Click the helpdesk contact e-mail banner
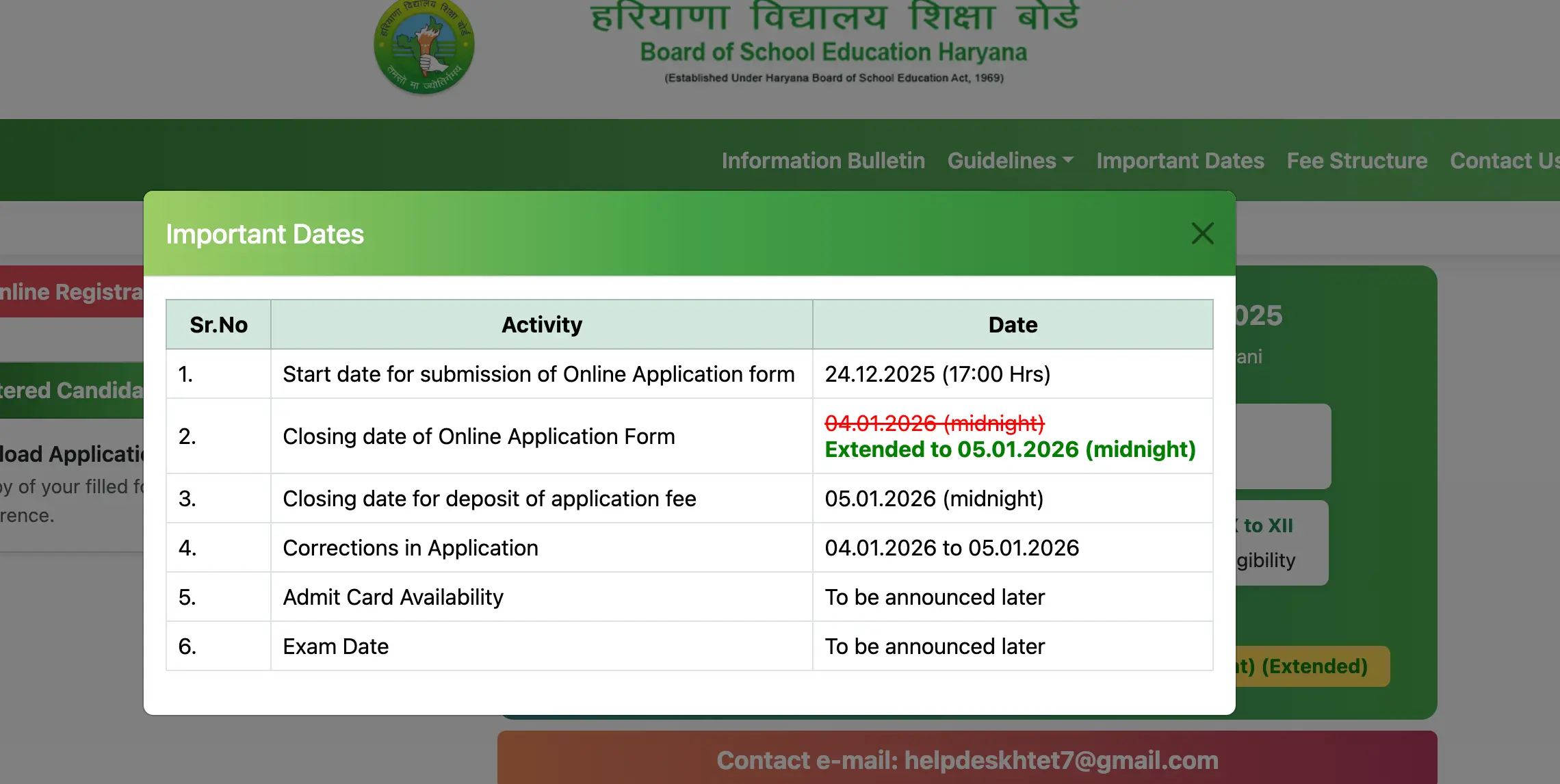Image resolution: width=1560 pixels, height=784 pixels. (967, 760)
